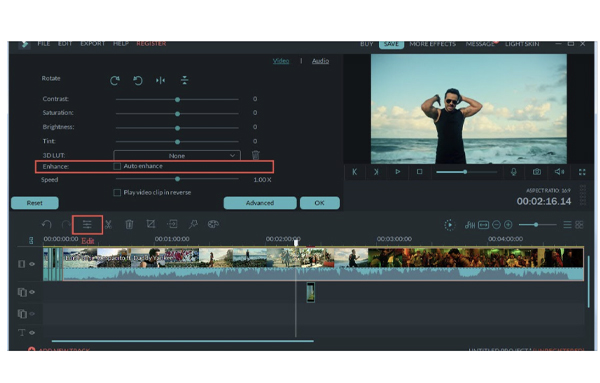Adjust the Brightness slider handle
Image resolution: width=600 pixels, height=383 pixels.
(x=177, y=128)
